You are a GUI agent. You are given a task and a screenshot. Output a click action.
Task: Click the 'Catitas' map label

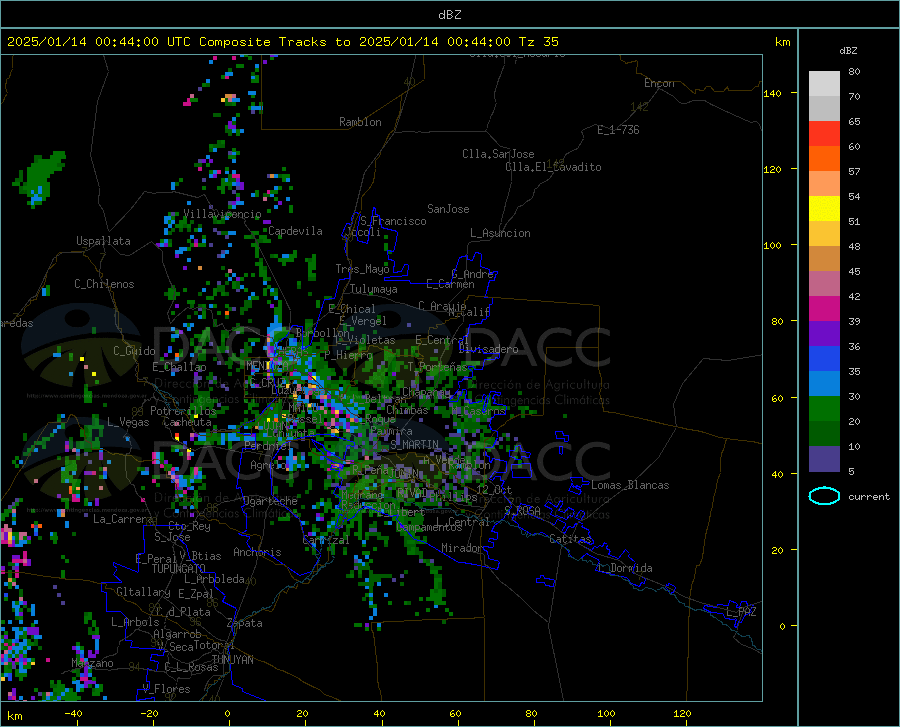(570, 539)
